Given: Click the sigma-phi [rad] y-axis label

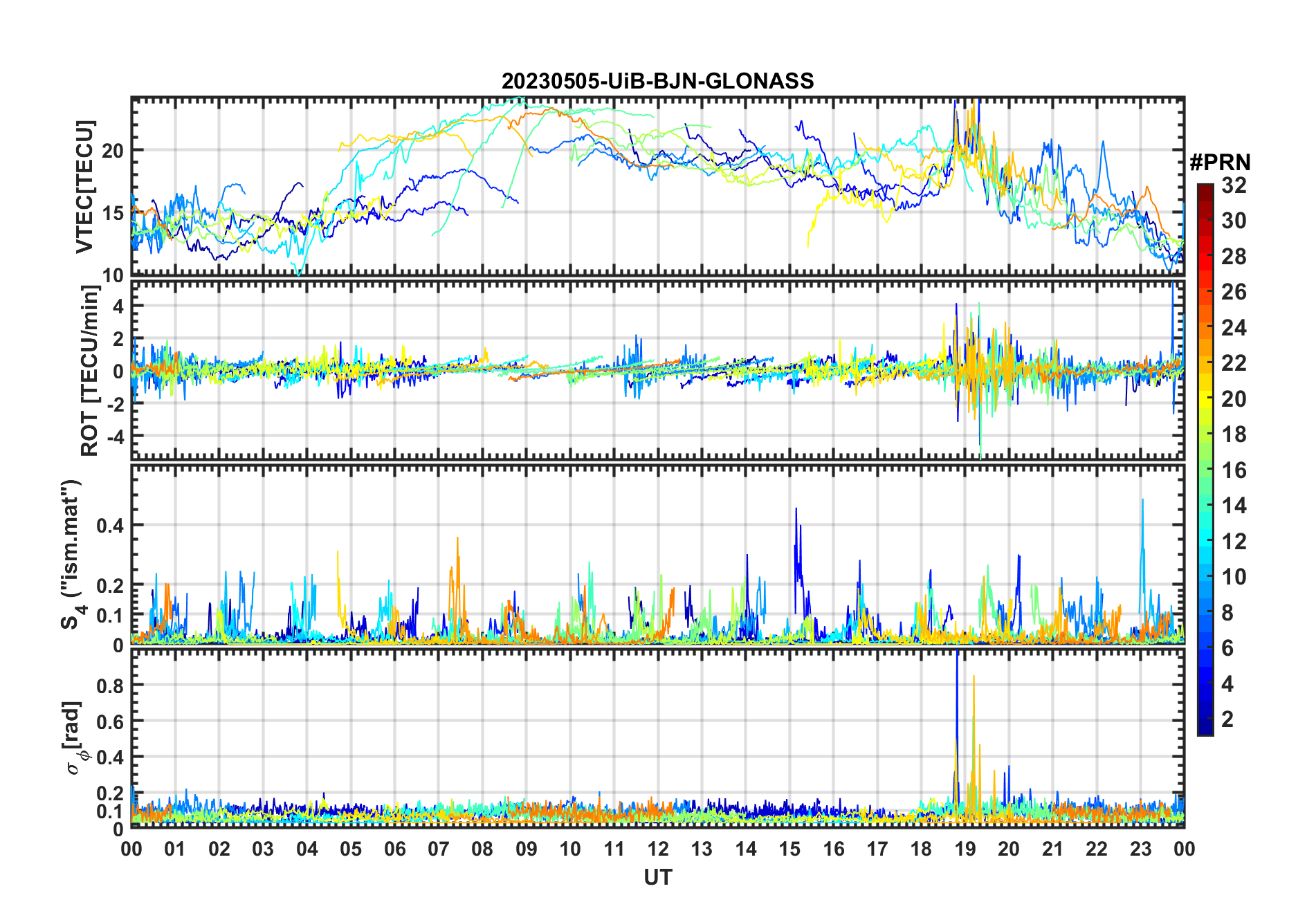Looking at the screenshot, I should (73, 738).
